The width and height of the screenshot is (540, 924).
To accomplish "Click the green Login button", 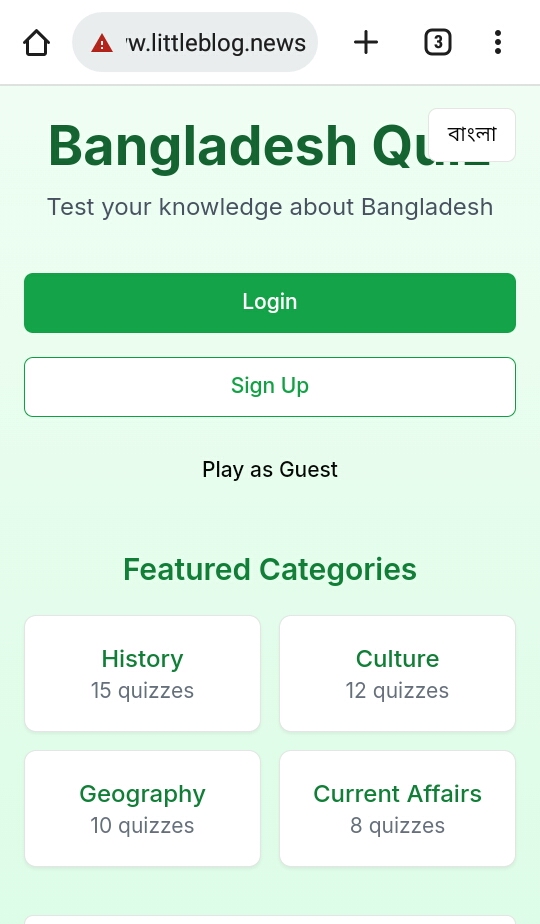I will point(270,303).
